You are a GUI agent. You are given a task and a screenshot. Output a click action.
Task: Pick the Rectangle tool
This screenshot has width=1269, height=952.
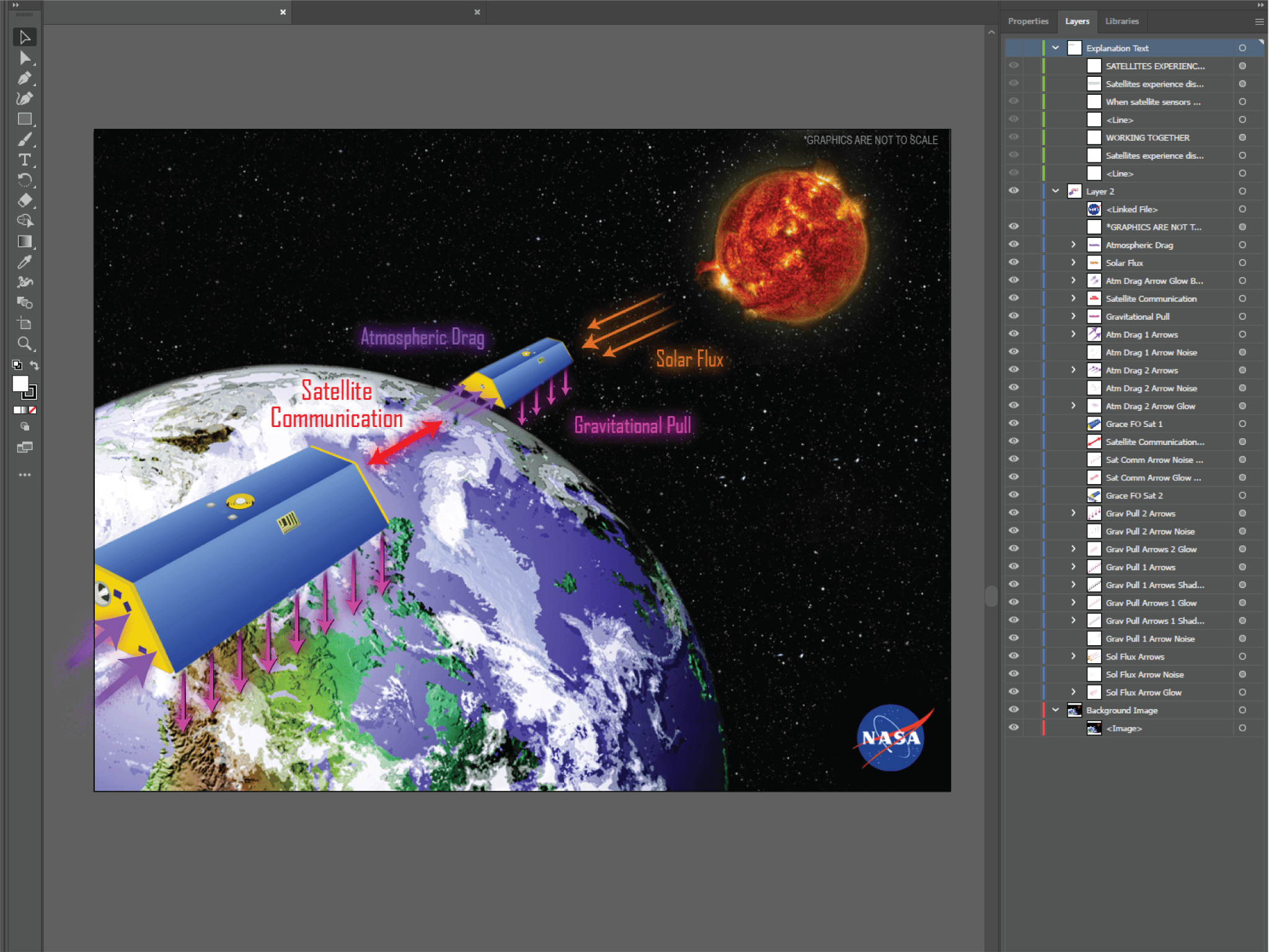tap(24, 119)
